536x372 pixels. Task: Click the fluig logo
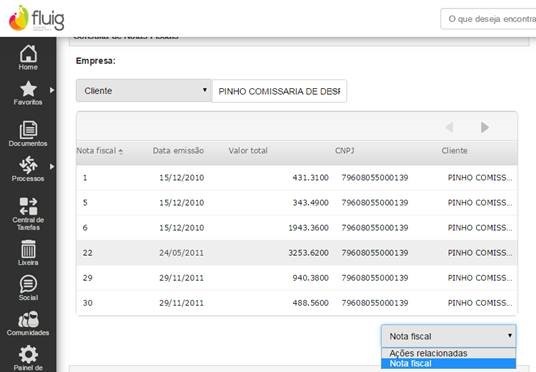[x=36, y=18]
